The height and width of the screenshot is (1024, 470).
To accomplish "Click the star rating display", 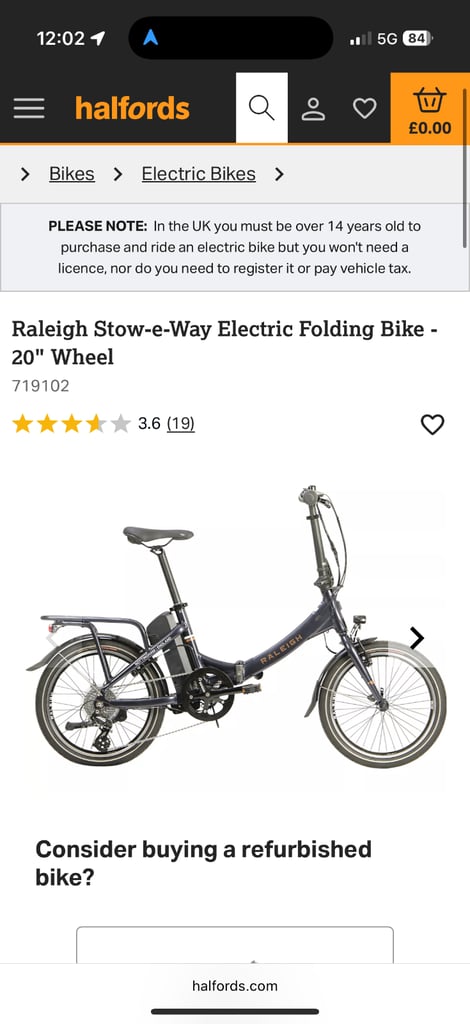I will pyautogui.click(x=71, y=424).
